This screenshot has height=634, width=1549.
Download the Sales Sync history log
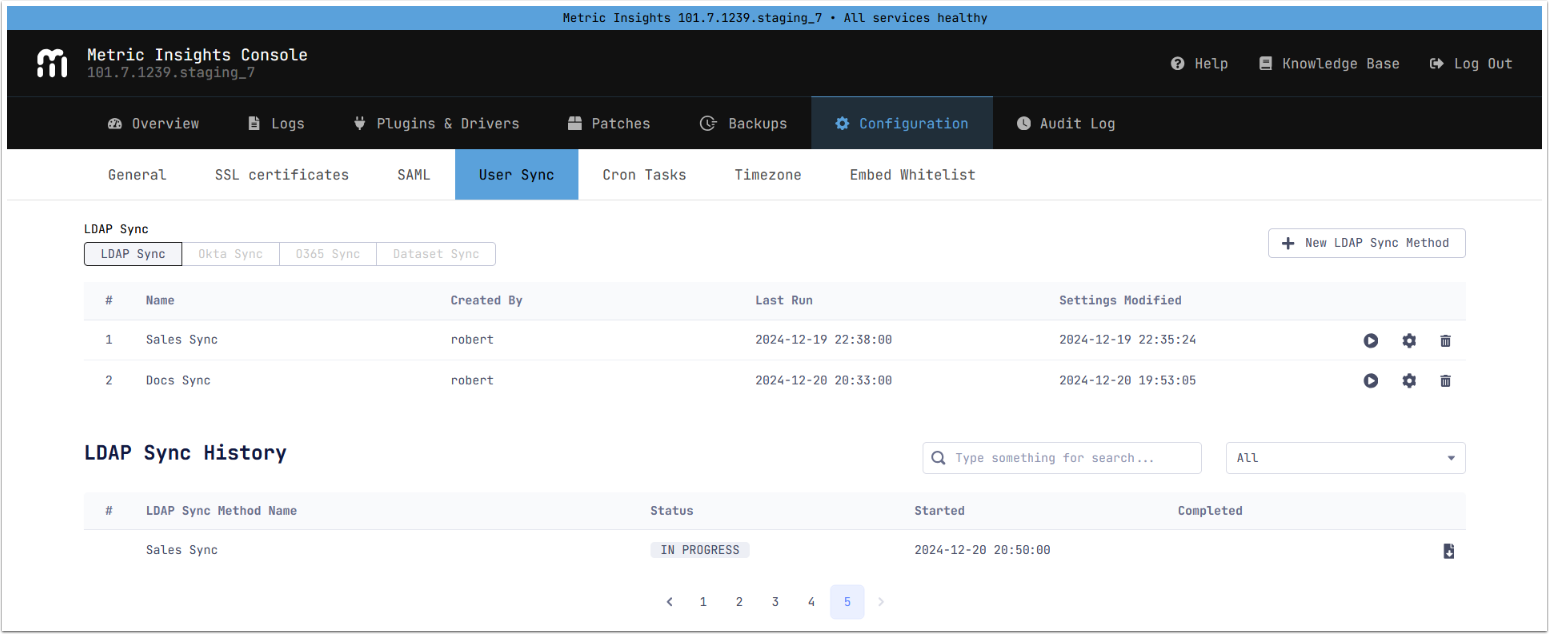click(x=1448, y=551)
